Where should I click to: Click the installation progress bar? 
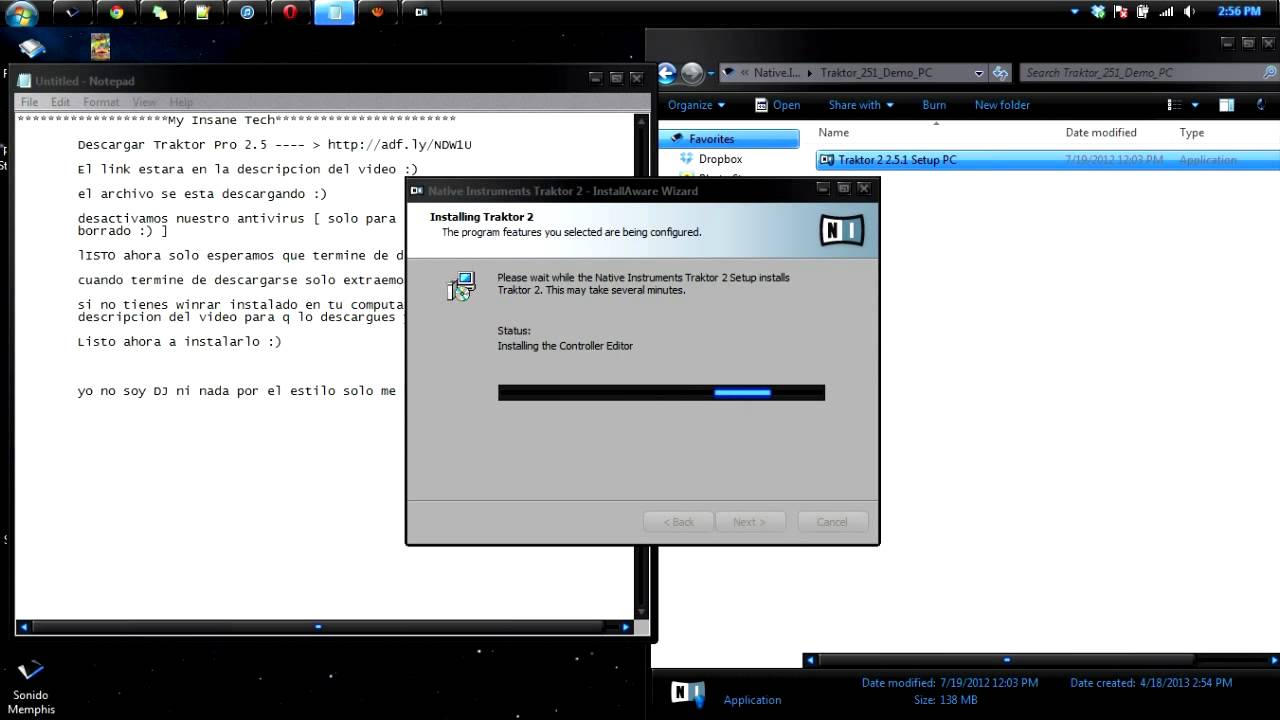(661, 393)
